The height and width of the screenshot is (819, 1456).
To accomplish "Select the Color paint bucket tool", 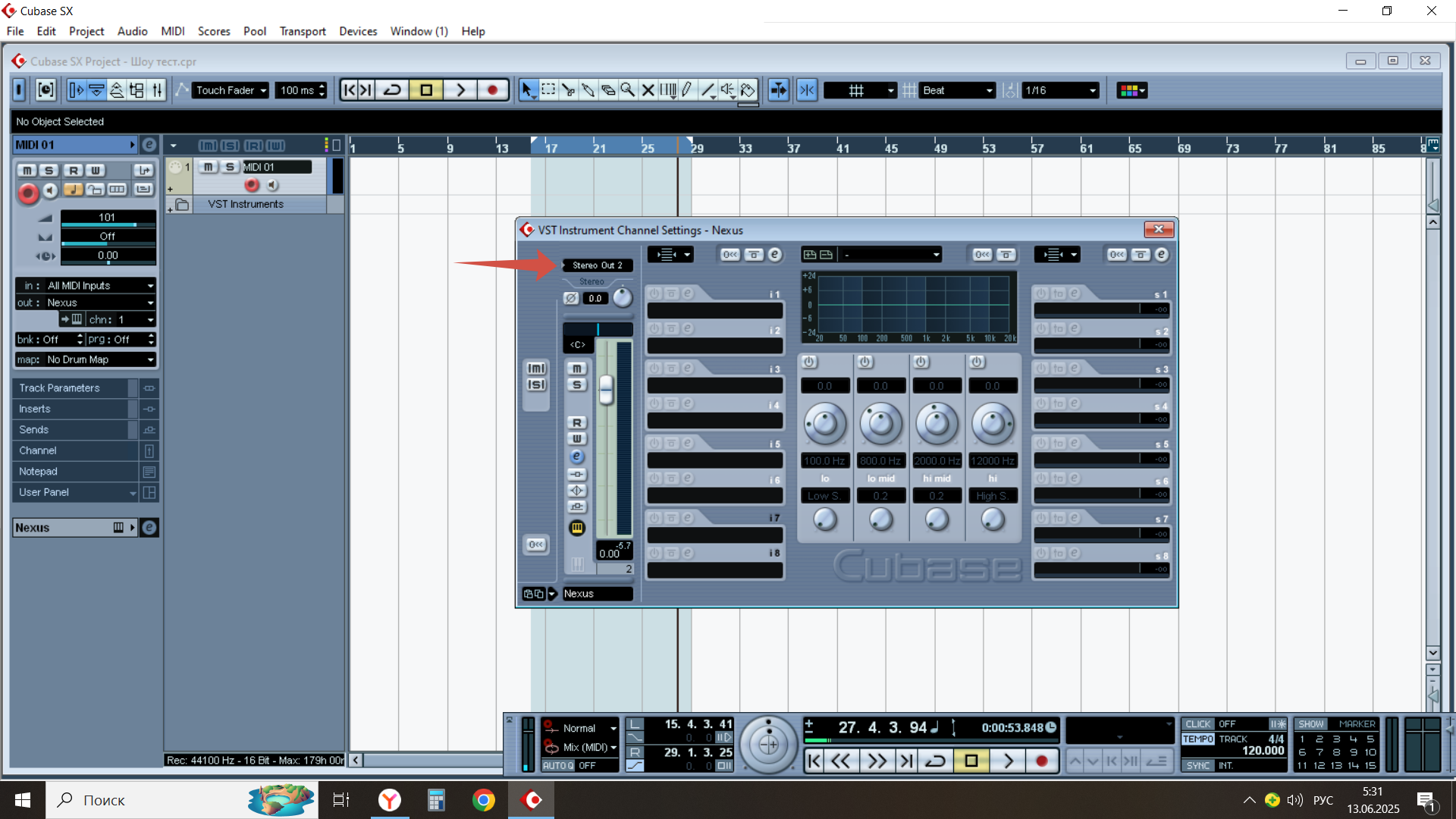I will coord(748,90).
